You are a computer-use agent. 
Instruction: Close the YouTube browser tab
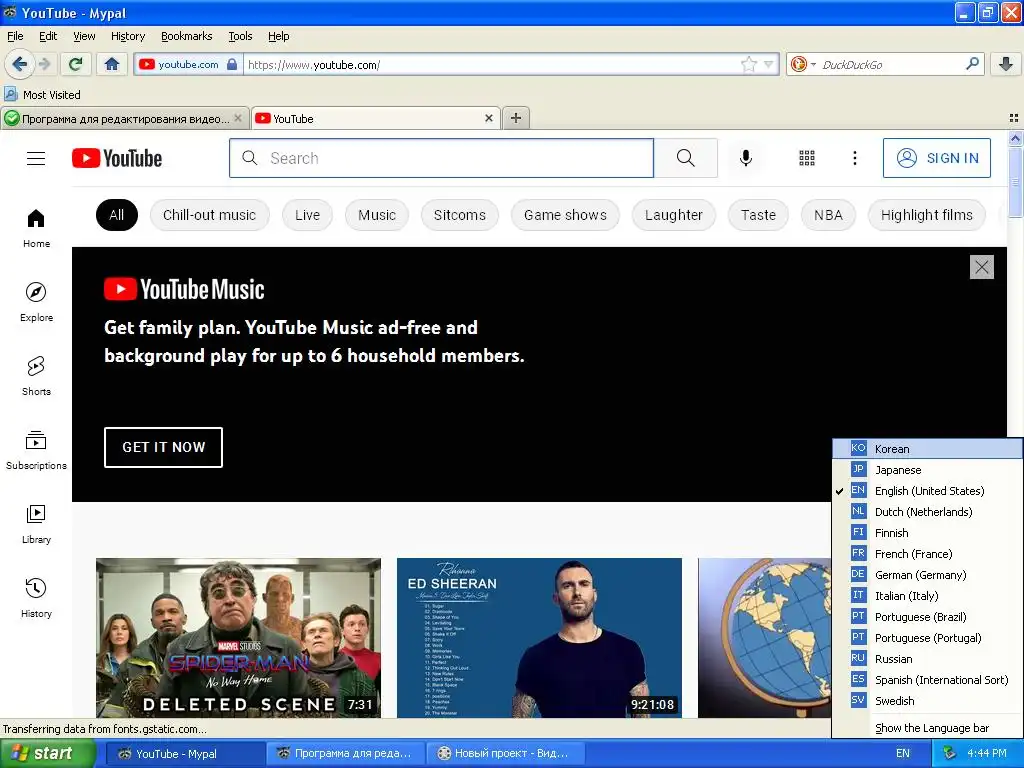(488, 118)
